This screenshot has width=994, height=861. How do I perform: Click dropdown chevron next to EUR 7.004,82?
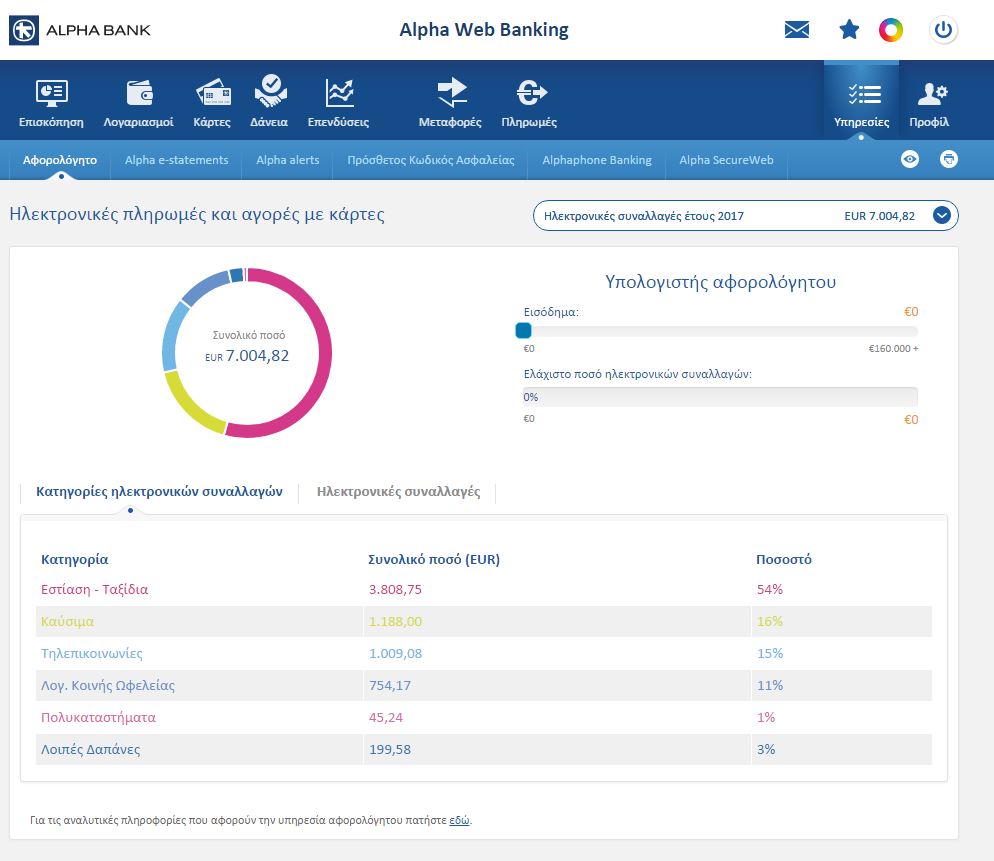[x=942, y=216]
